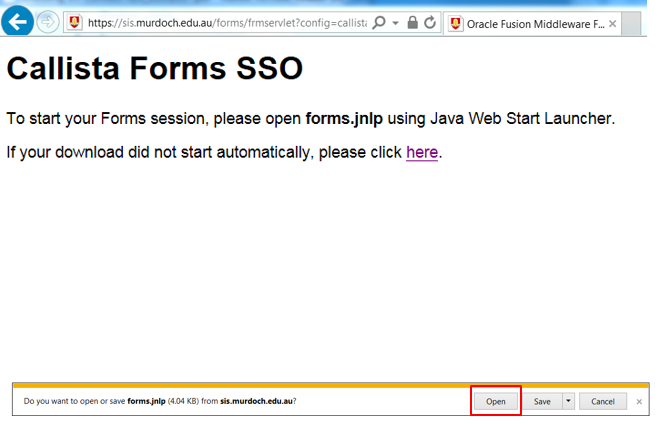Click the bold forms.jnlp text in instructions
This screenshot has height=425, width=661.
click(344, 119)
